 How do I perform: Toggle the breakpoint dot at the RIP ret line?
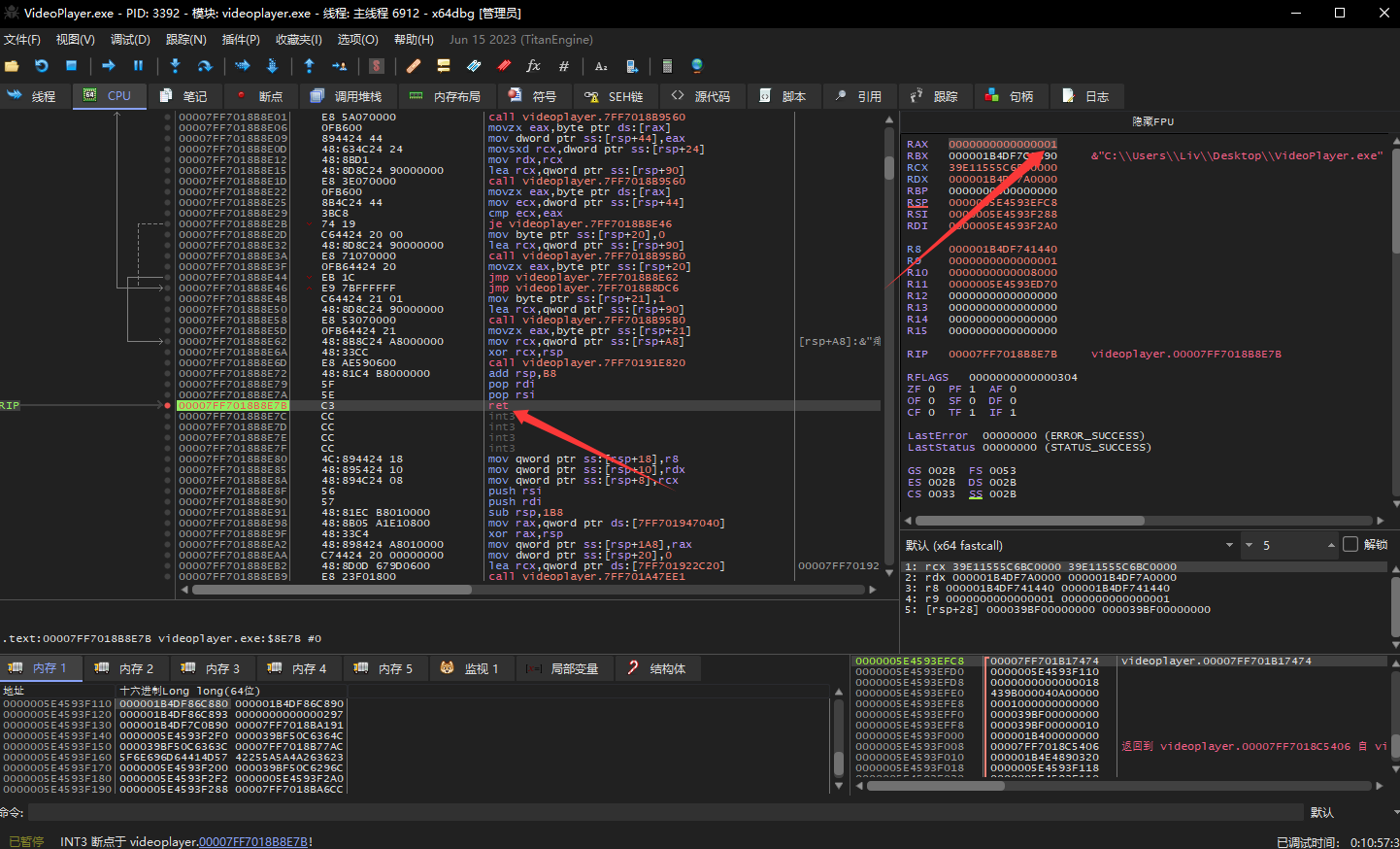[x=168, y=406]
